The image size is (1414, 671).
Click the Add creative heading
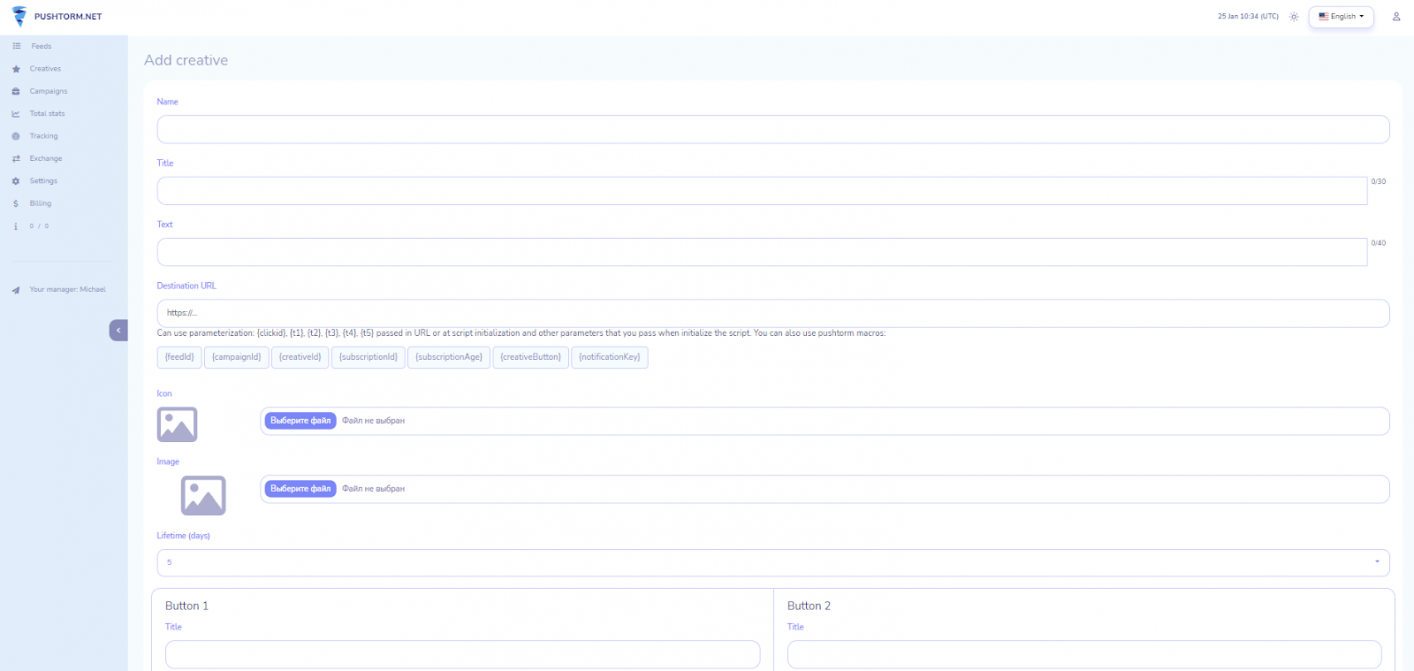click(186, 60)
